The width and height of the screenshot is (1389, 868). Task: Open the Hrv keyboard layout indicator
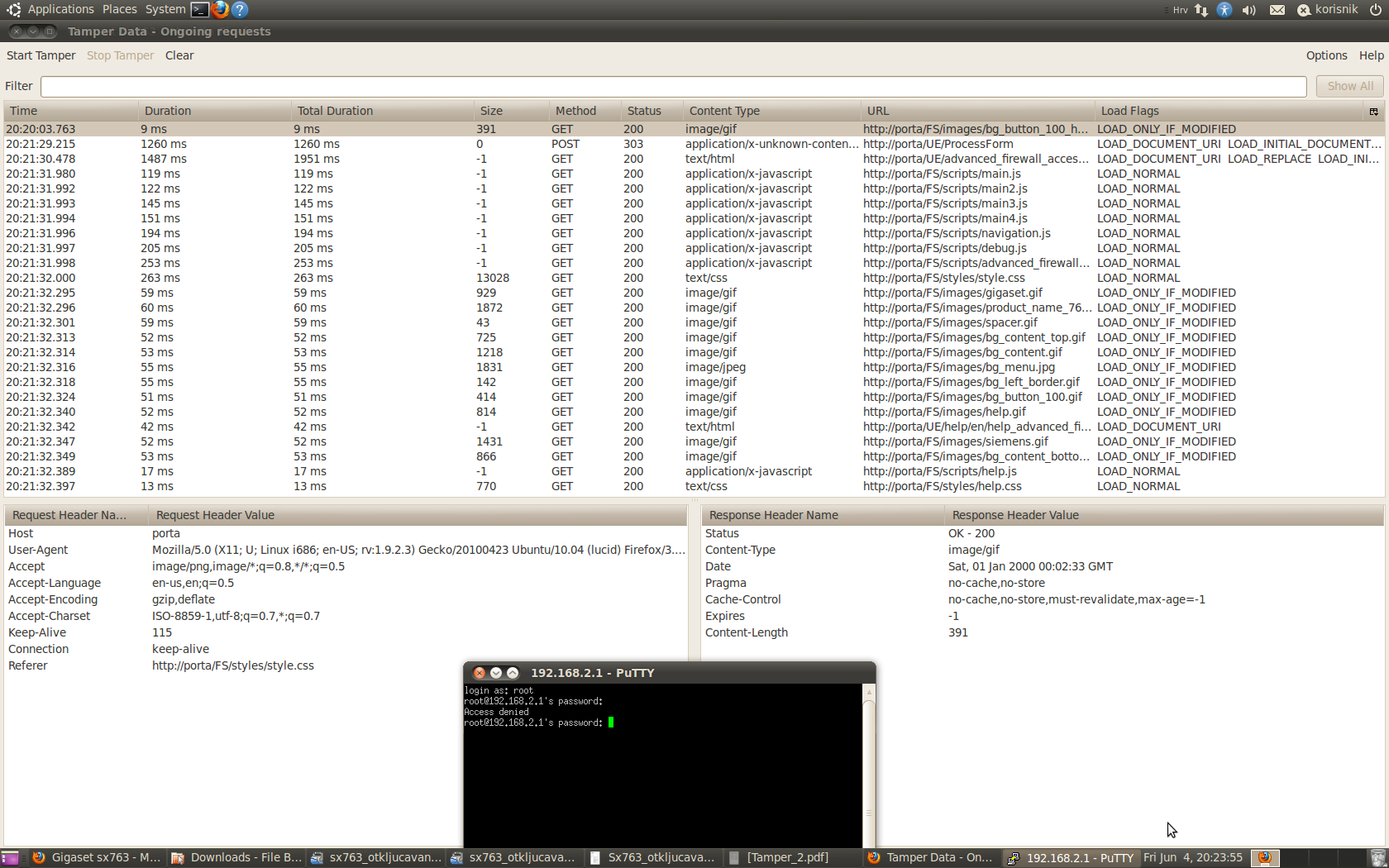(1180, 10)
